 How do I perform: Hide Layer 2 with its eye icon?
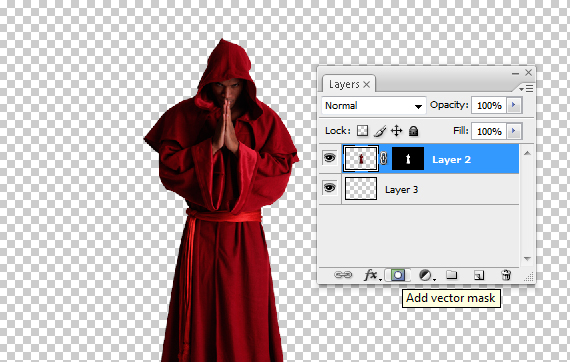(x=329, y=158)
